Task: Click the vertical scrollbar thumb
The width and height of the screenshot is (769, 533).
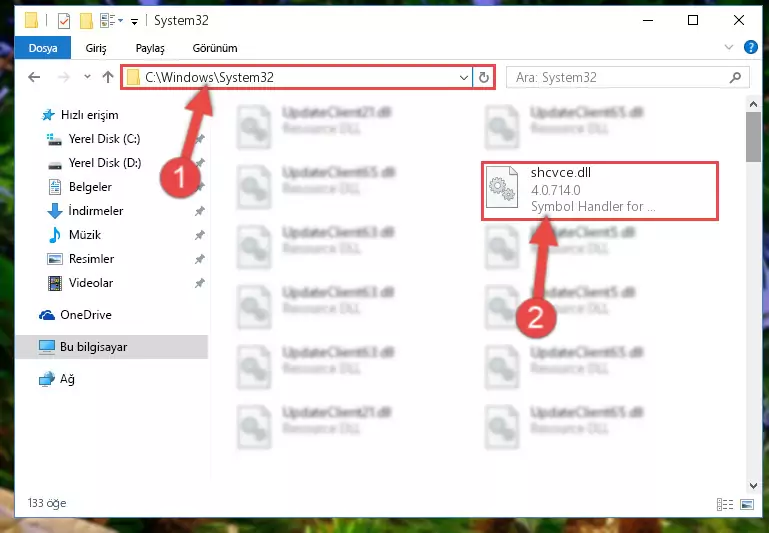Action: (753, 137)
